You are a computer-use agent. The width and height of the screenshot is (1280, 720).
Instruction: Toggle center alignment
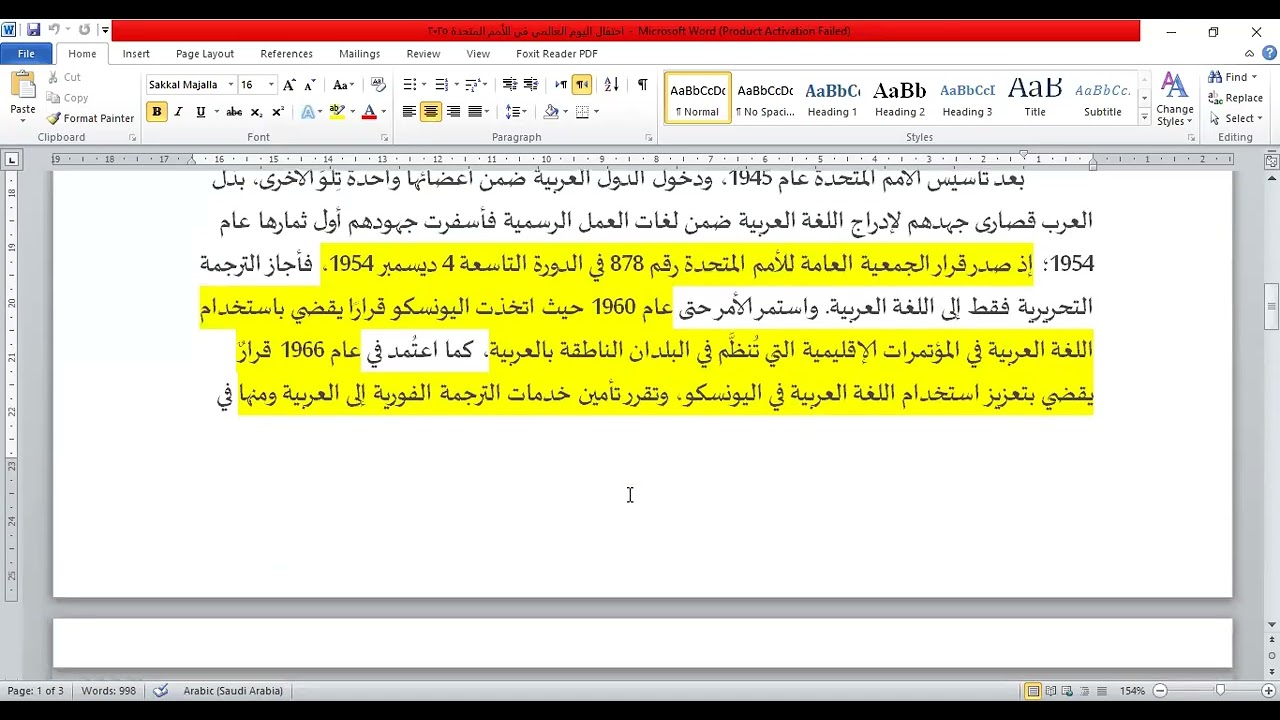coord(431,112)
